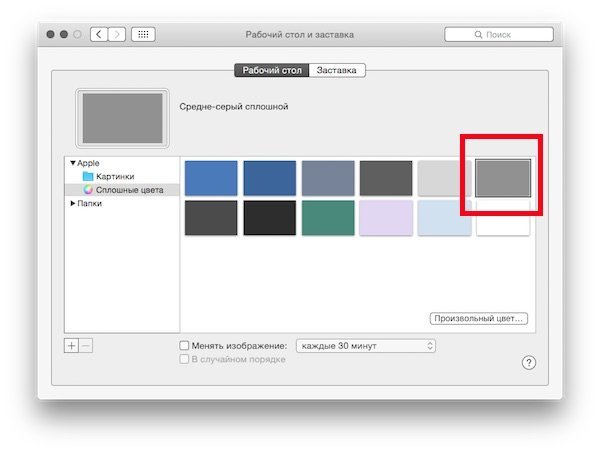The height and width of the screenshot is (453, 600).
Task: Open the help question mark button
Action: 529,362
